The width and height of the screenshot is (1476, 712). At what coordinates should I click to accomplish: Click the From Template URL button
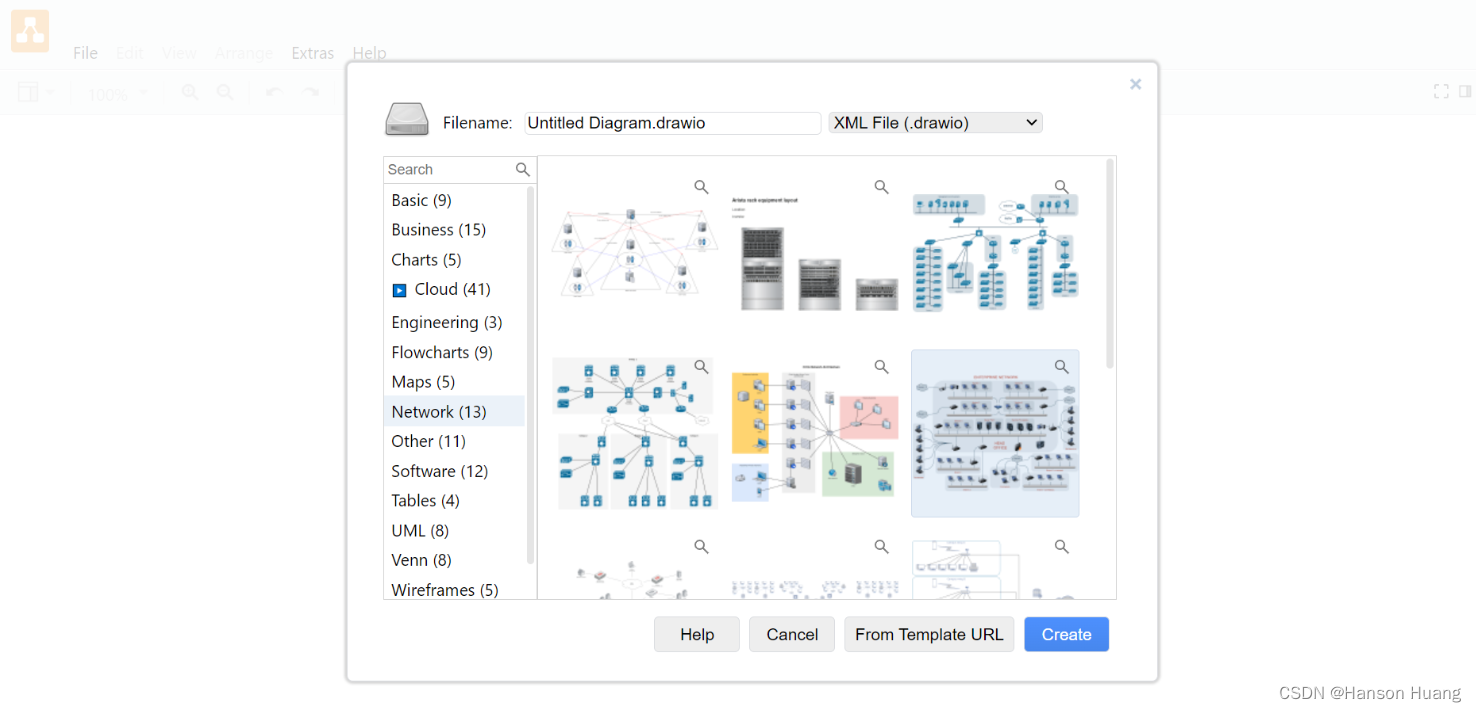pos(929,634)
